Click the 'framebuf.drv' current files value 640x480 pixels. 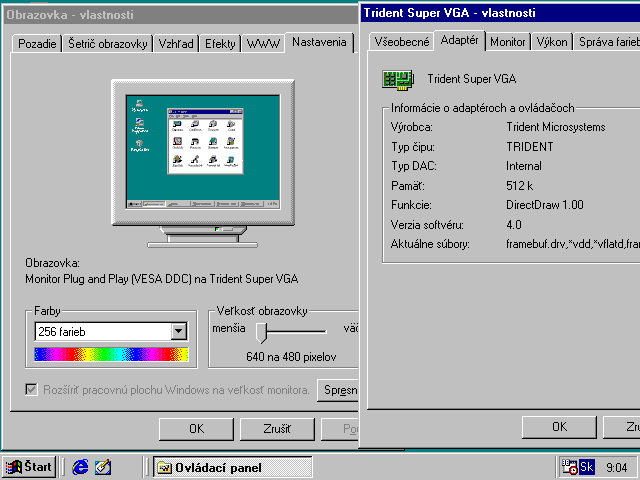tap(573, 244)
